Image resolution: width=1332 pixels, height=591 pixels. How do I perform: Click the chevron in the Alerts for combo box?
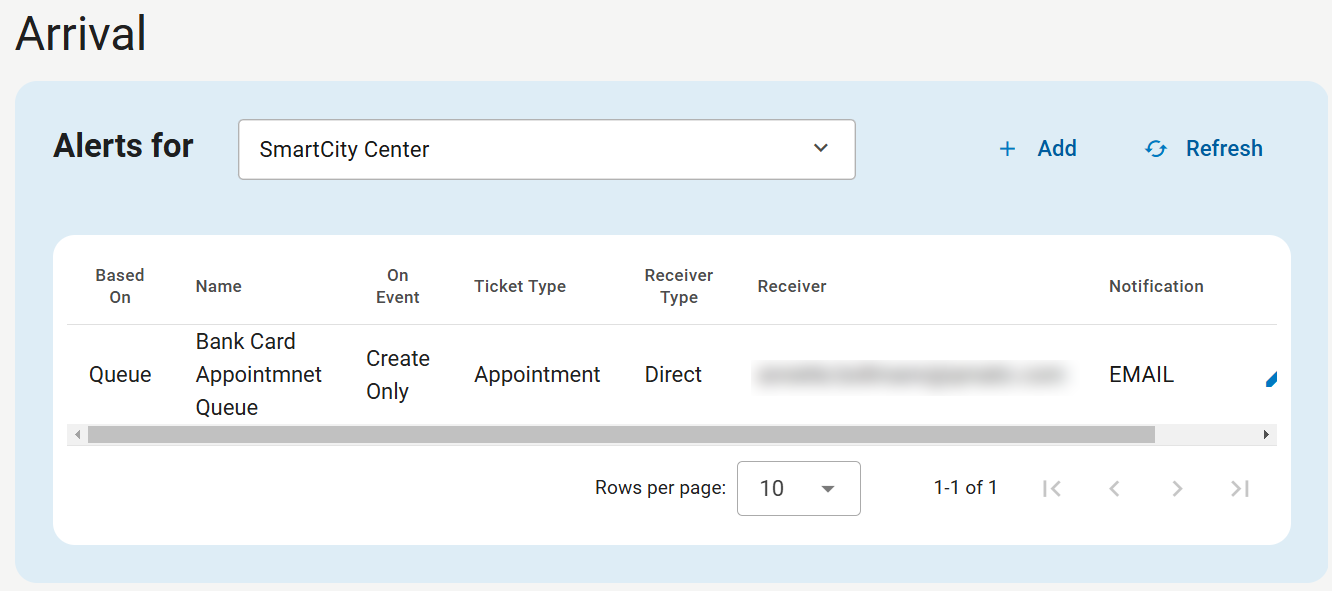click(x=821, y=148)
